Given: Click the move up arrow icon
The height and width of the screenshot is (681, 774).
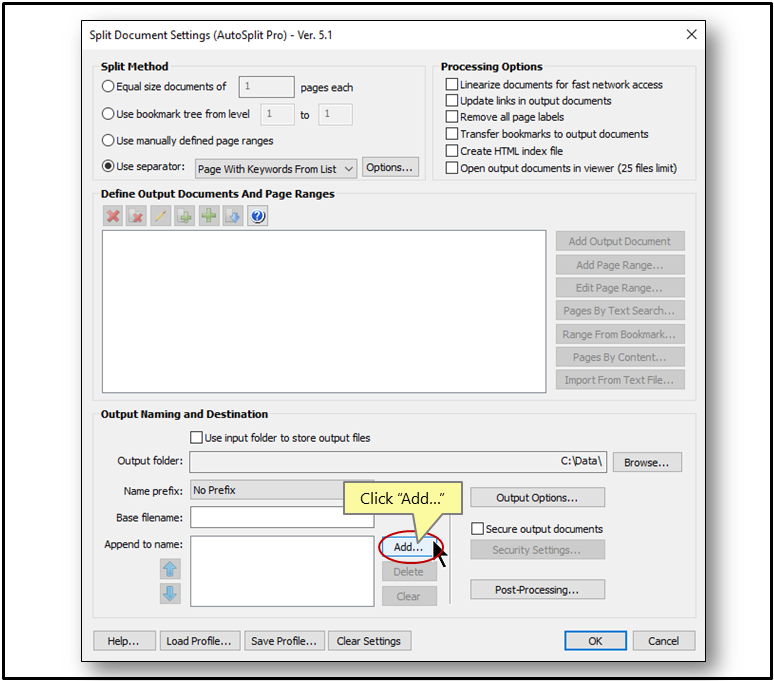Looking at the screenshot, I should point(170,569).
